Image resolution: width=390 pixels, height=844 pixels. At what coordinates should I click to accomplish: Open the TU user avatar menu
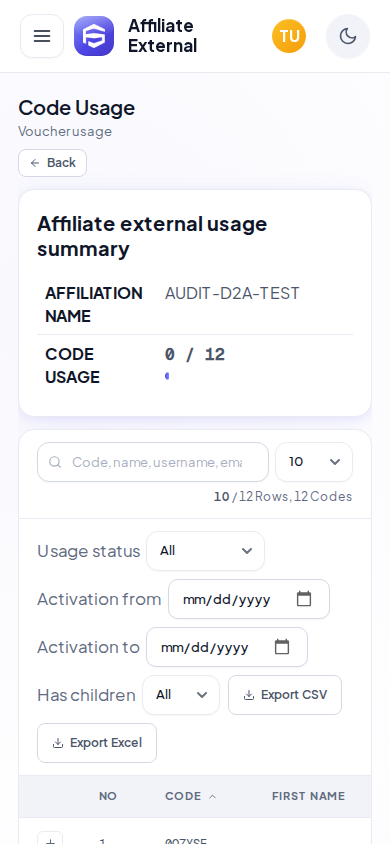click(289, 36)
